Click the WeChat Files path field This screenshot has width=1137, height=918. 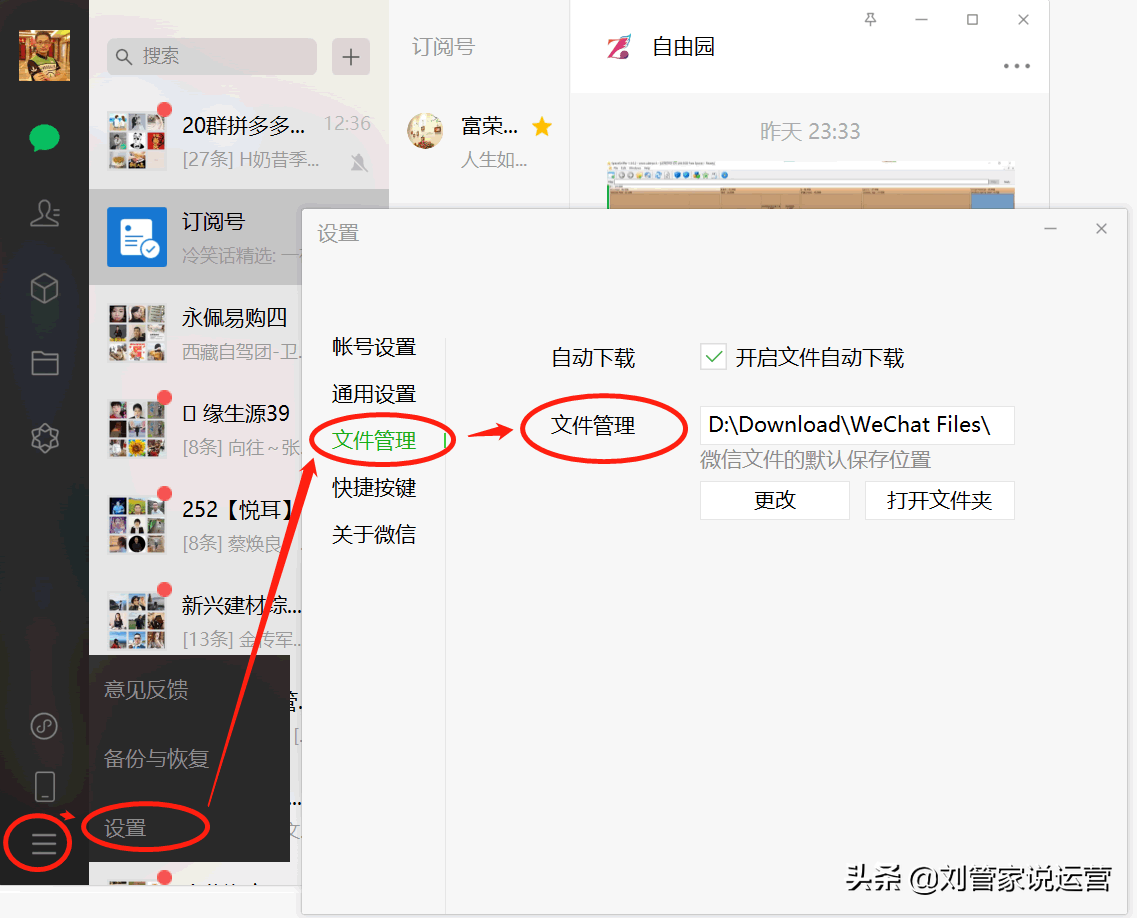(x=858, y=424)
